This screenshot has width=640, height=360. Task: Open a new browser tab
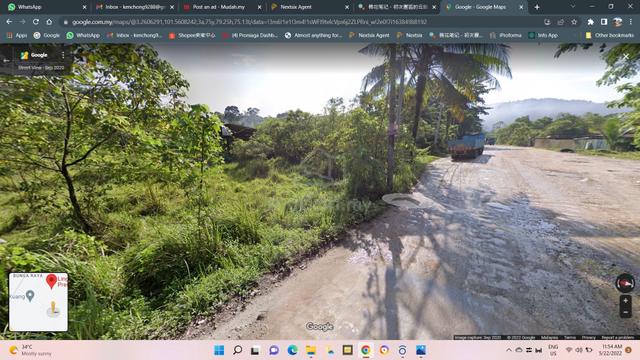click(x=537, y=7)
